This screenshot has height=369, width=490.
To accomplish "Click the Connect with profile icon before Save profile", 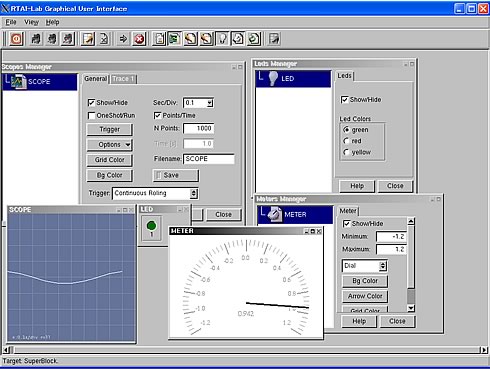I will pos(68,39).
